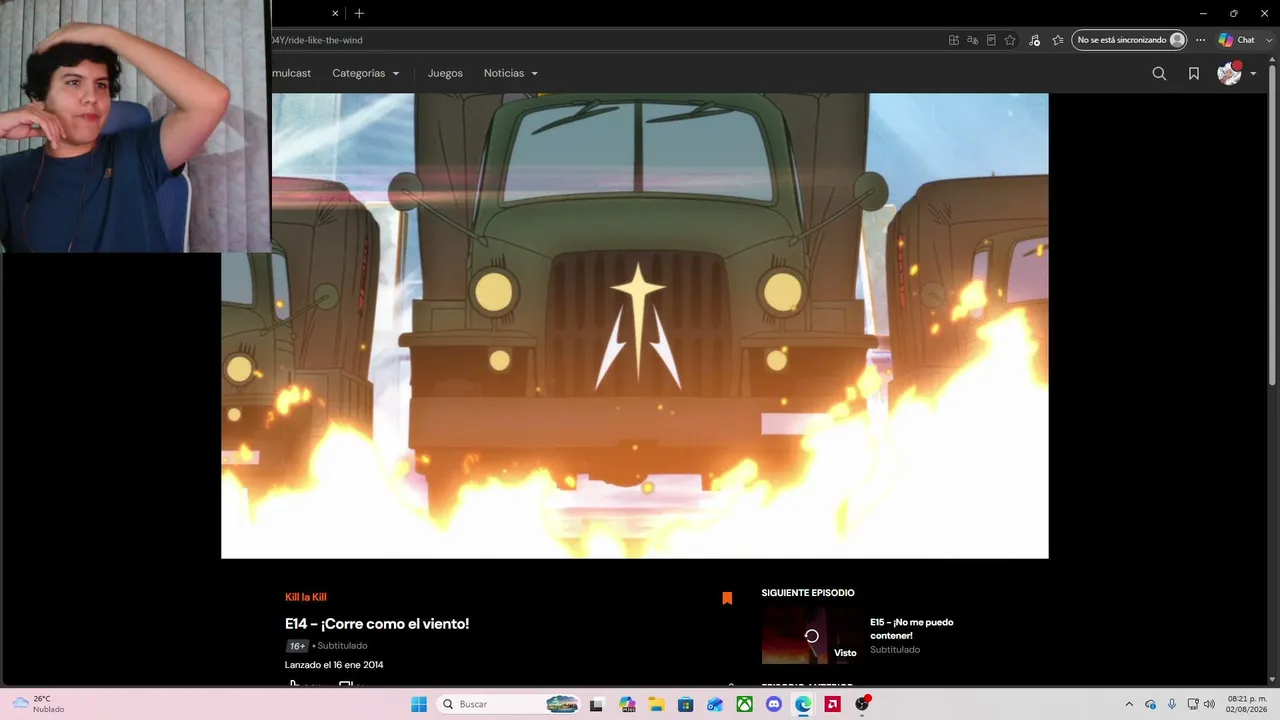The height and width of the screenshot is (720, 1280).
Task: Open the favorites list icon
Action: (x=1058, y=40)
